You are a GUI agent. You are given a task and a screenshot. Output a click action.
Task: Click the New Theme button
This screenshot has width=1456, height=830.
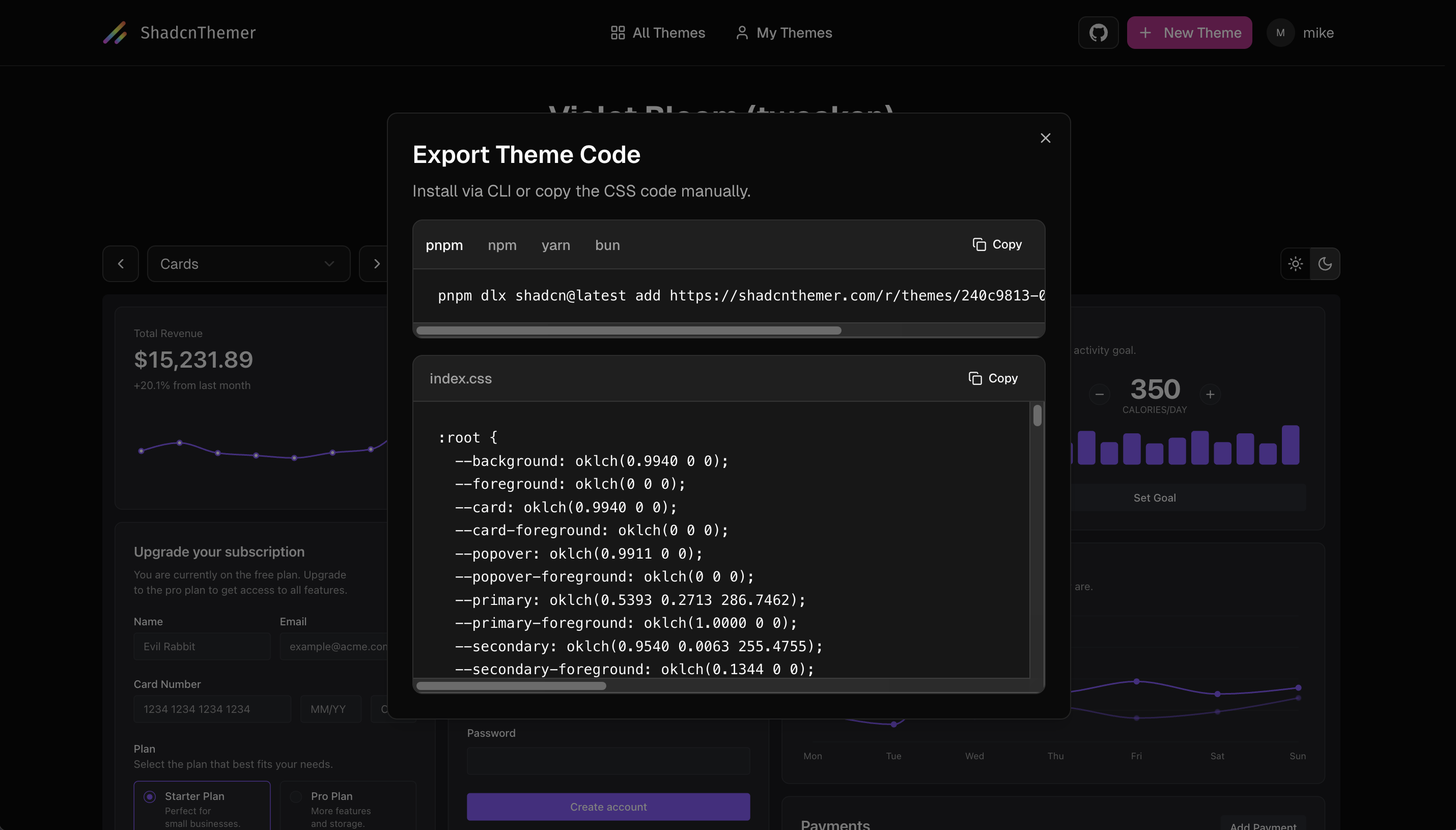coord(1189,33)
